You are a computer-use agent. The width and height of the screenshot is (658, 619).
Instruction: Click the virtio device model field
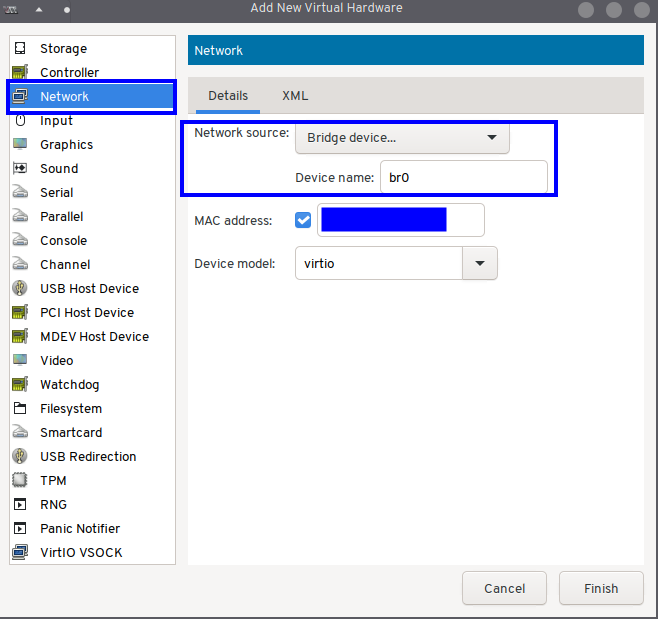(x=378, y=264)
